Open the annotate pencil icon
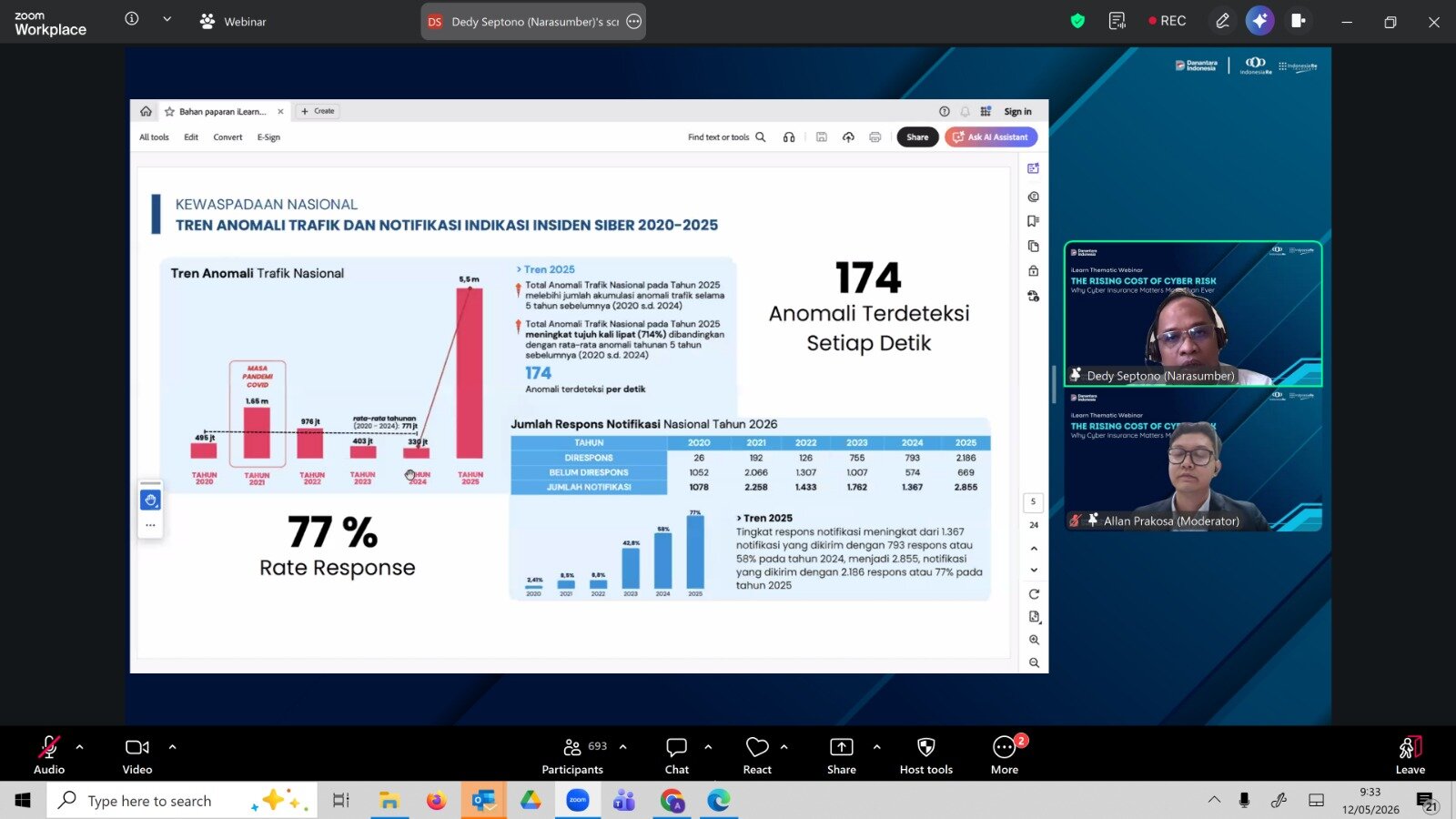Screen dimensions: 1456x819 tap(1222, 21)
